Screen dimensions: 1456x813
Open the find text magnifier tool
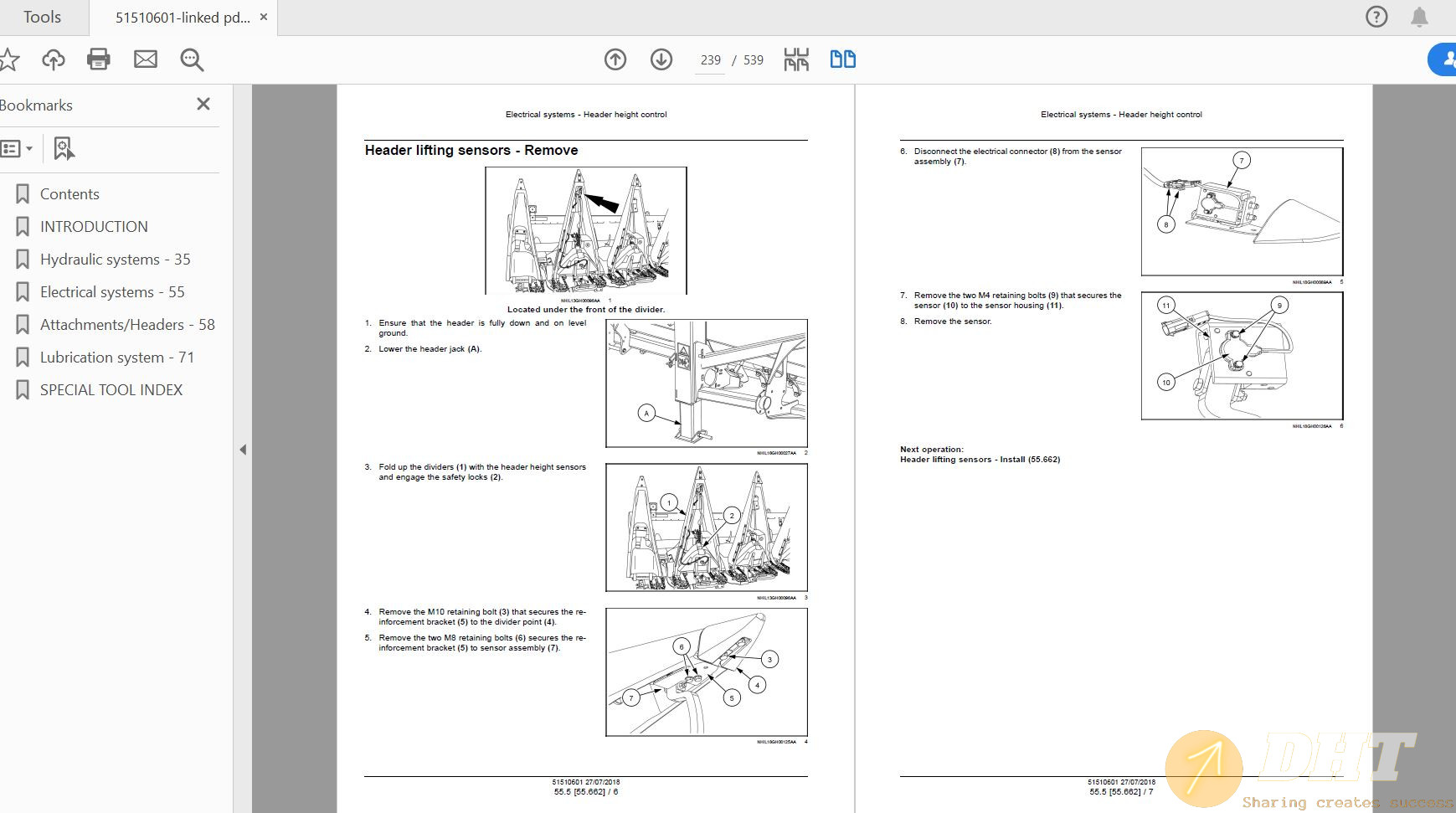point(192,59)
